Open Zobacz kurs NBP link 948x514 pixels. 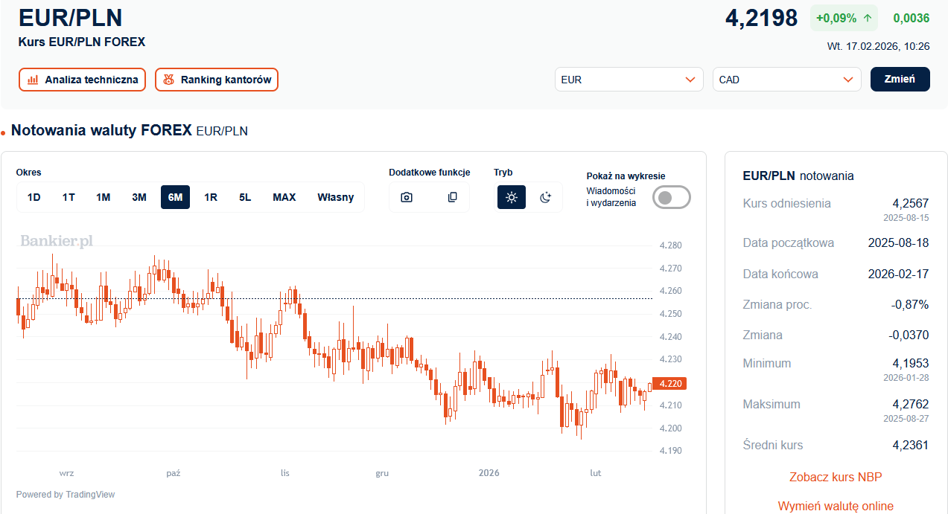click(836, 477)
